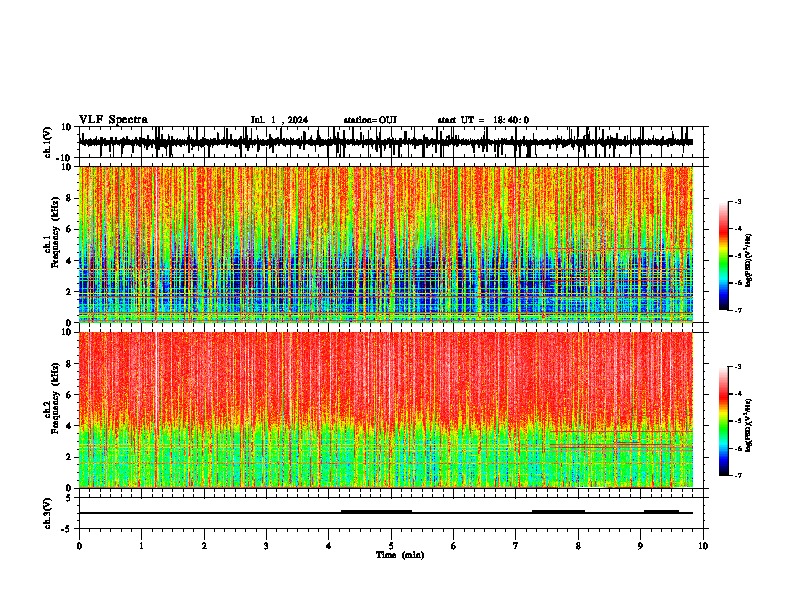The image size is (792, 612).
Task: Click the "VLF Spectra" title text
Action: [x=113, y=120]
